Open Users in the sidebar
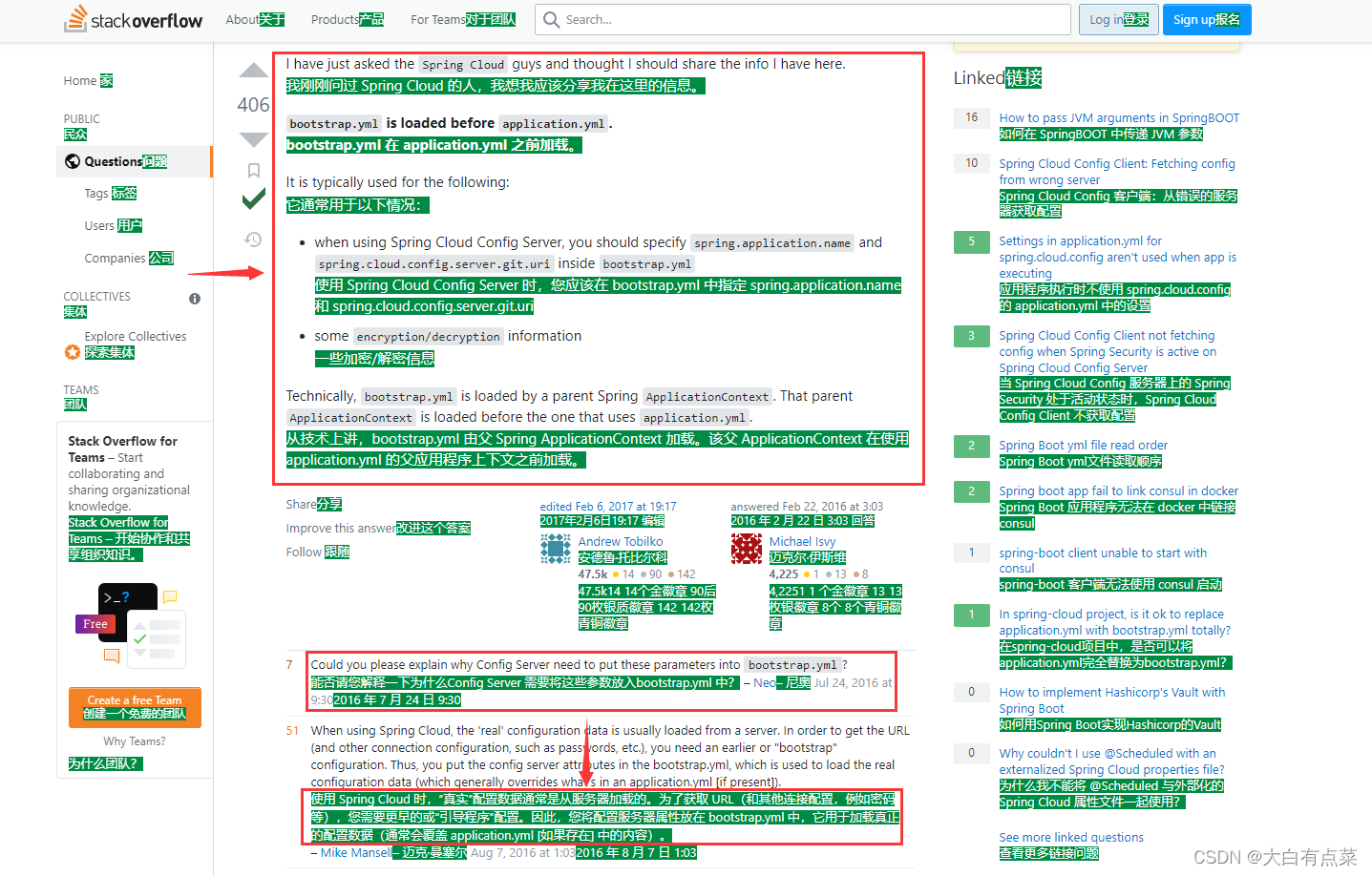This screenshot has height=876, width=1372. pos(113,226)
